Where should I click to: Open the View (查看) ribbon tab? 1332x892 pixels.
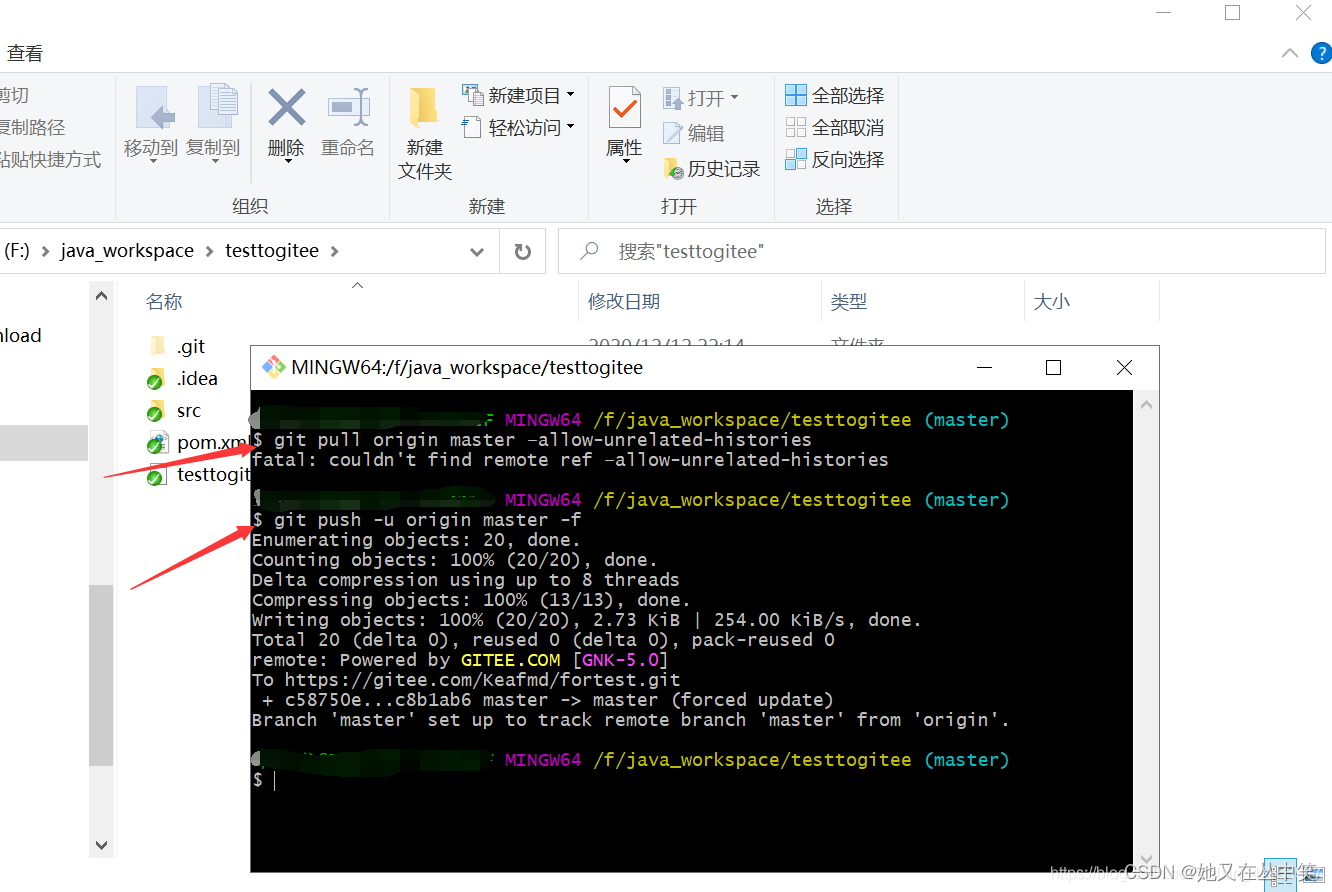click(25, 54)
